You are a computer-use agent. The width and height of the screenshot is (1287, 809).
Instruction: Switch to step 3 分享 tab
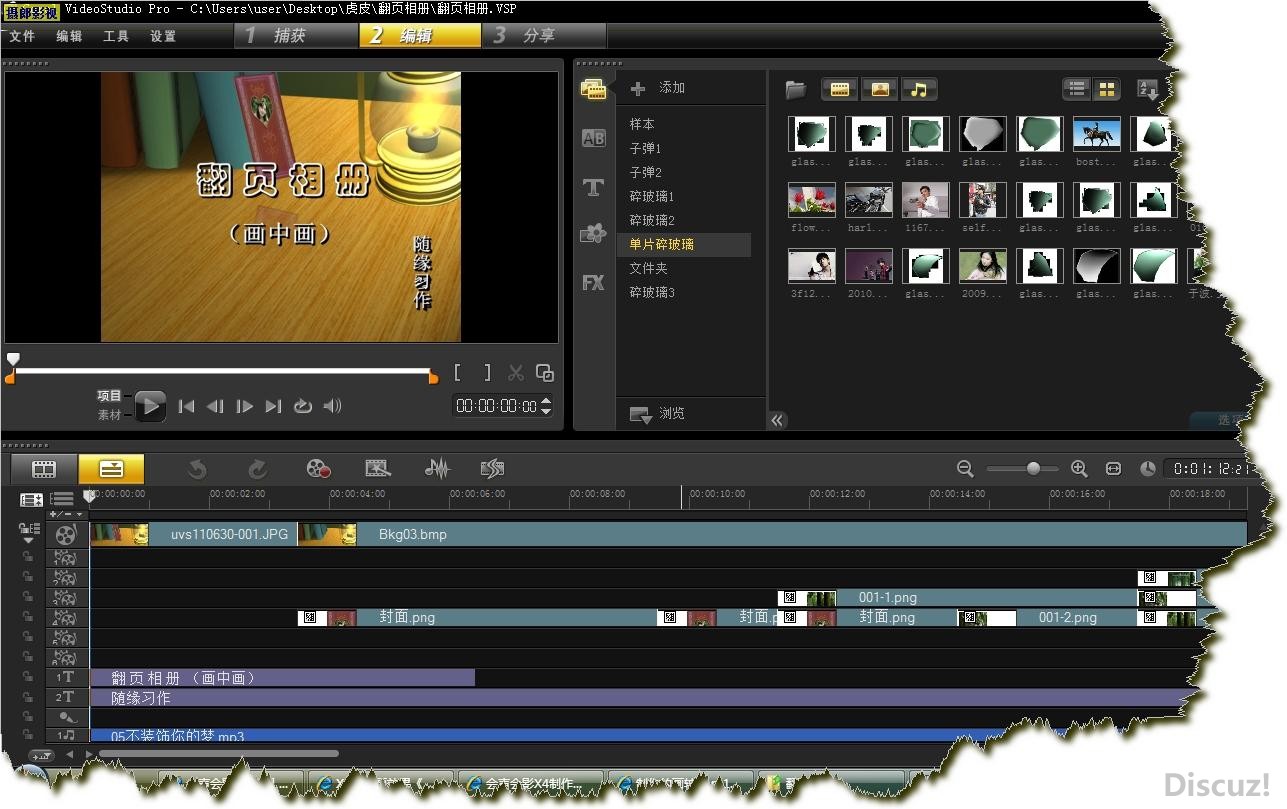(546, 36)
